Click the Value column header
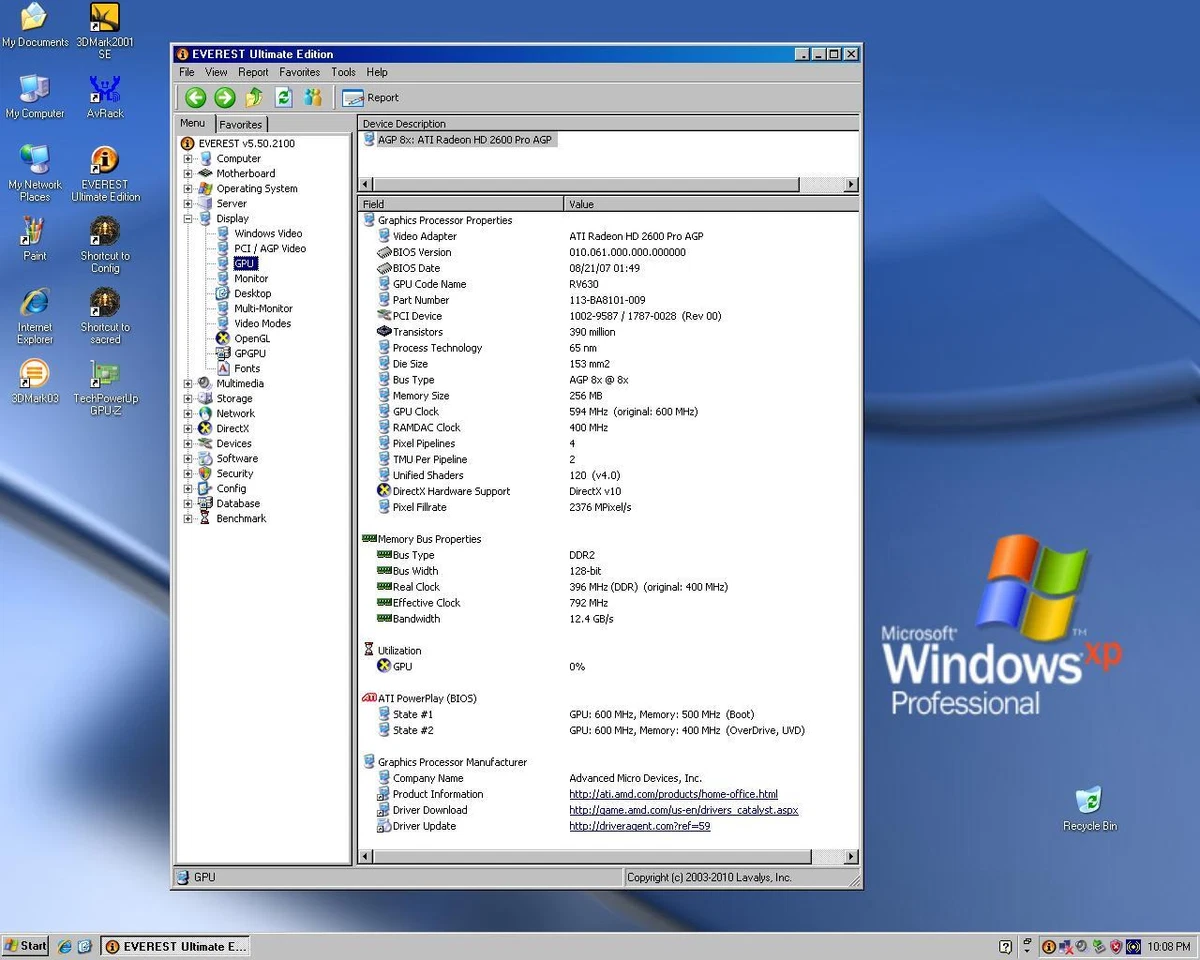This screenshot has width=1200, height=960. coord(711,204)
